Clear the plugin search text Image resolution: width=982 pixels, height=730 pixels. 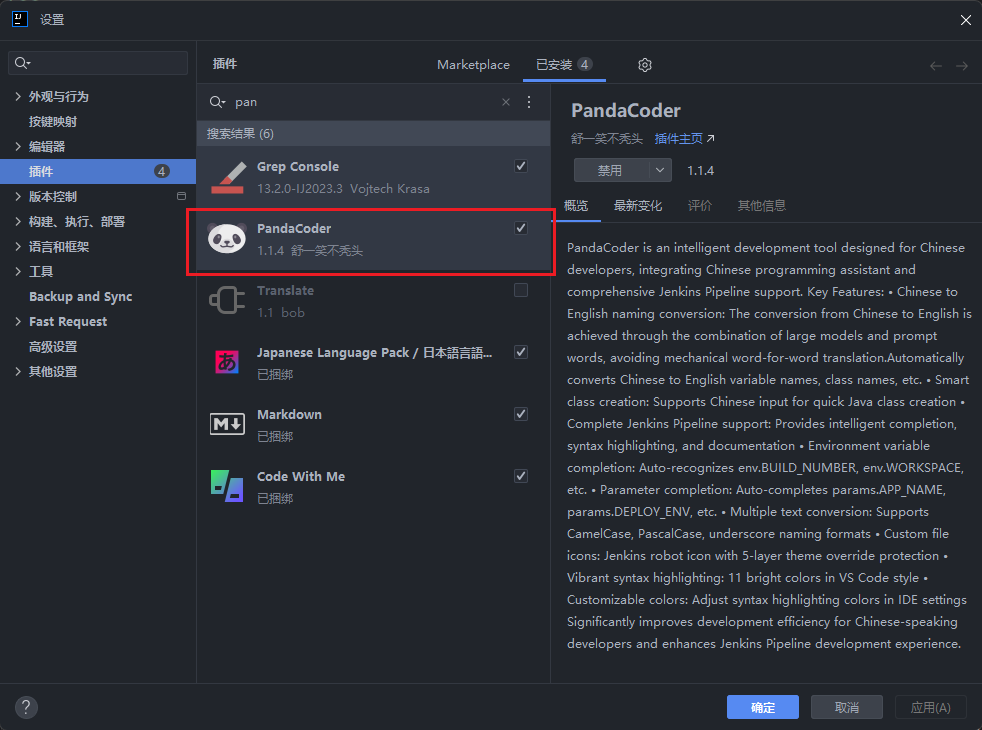click(506, 102)
